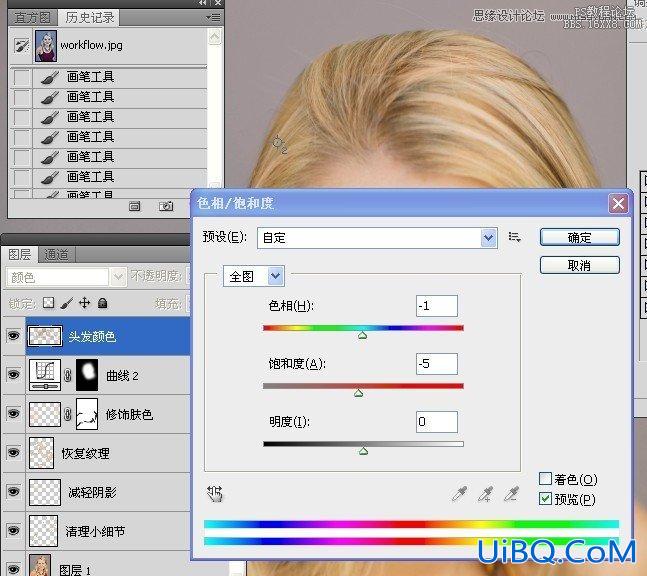This screenshot has height=576, width=647.
Task: Click the 明度 value input field
Action: pos(437,422)
